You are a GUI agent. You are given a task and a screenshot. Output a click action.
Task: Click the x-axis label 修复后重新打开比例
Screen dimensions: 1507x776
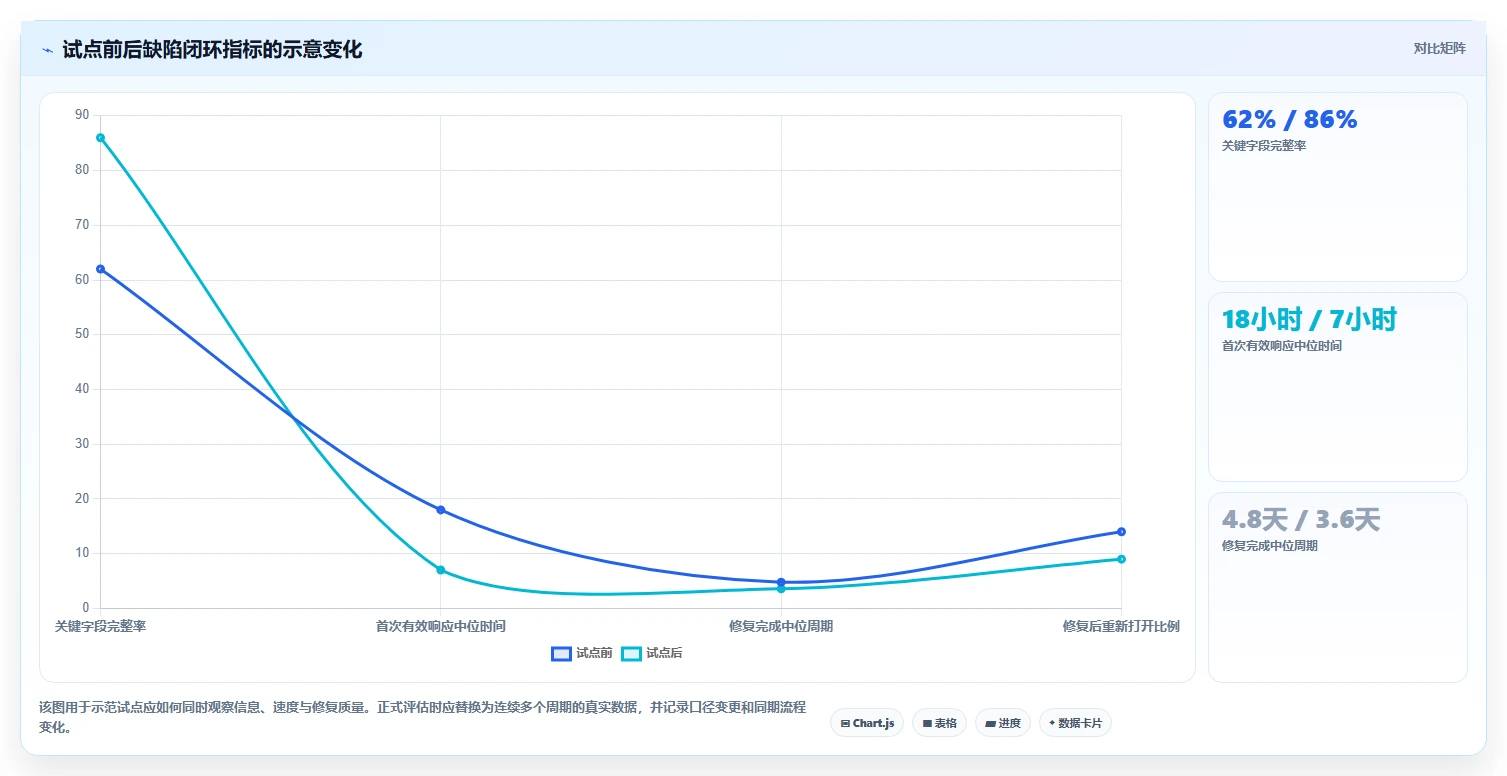point(1121,626)
